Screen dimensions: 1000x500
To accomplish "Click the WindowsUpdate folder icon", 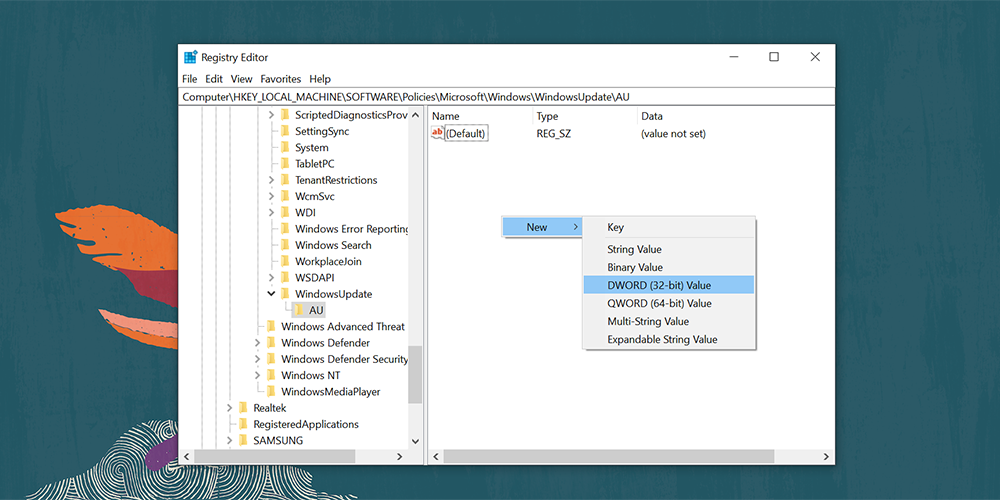I will [285, 294].
